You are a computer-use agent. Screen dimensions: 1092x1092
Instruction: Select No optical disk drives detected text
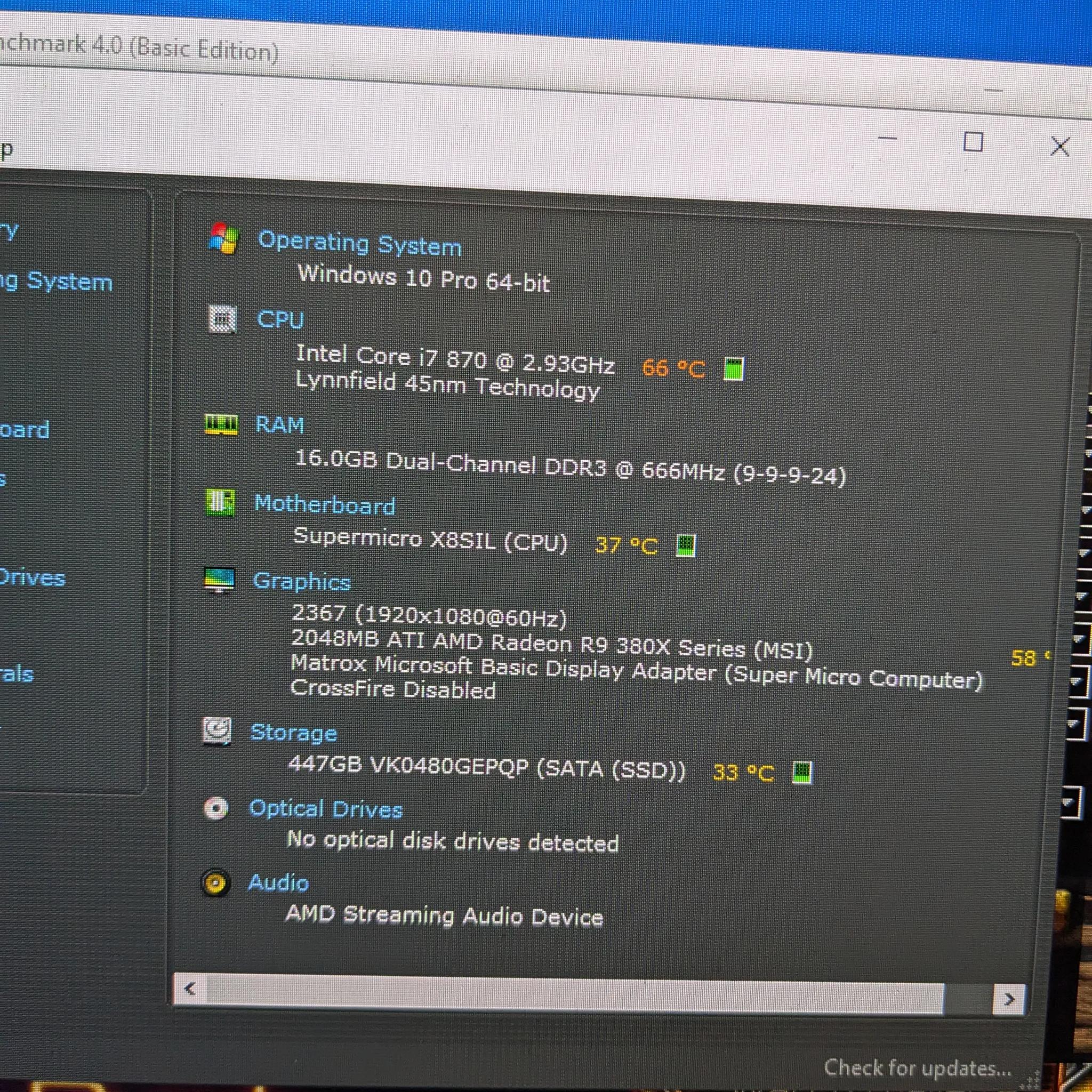[453, 841]
